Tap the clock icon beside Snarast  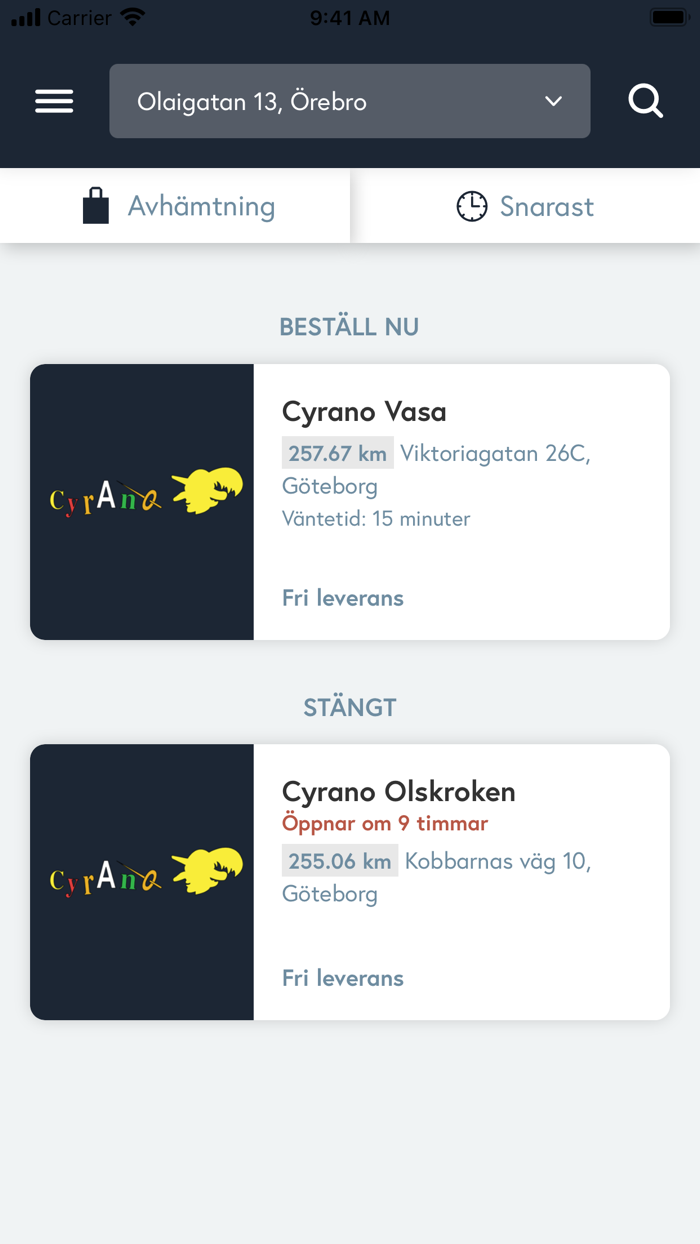[470, 206]
